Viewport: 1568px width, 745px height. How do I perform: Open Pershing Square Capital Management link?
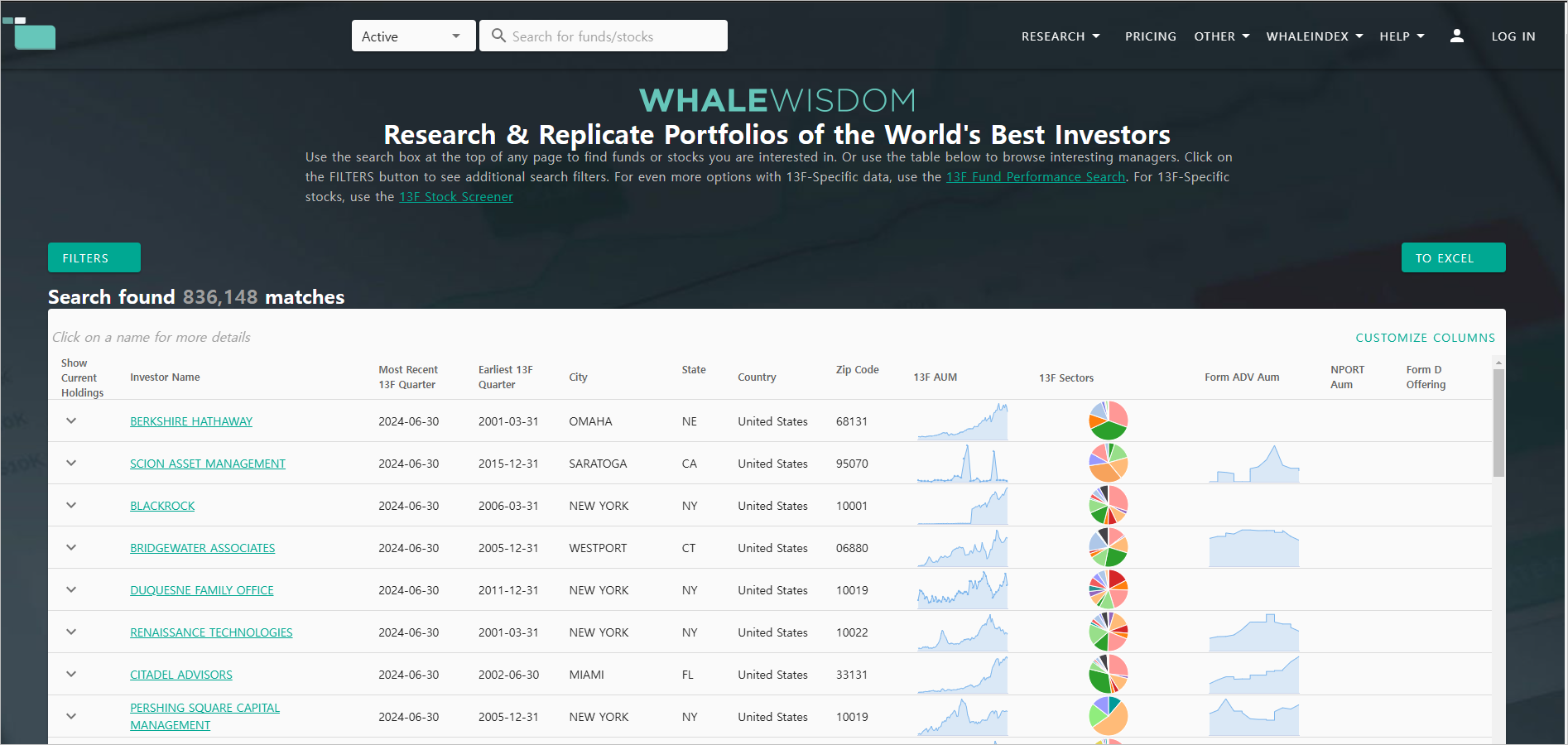click(x=204, y=716)
